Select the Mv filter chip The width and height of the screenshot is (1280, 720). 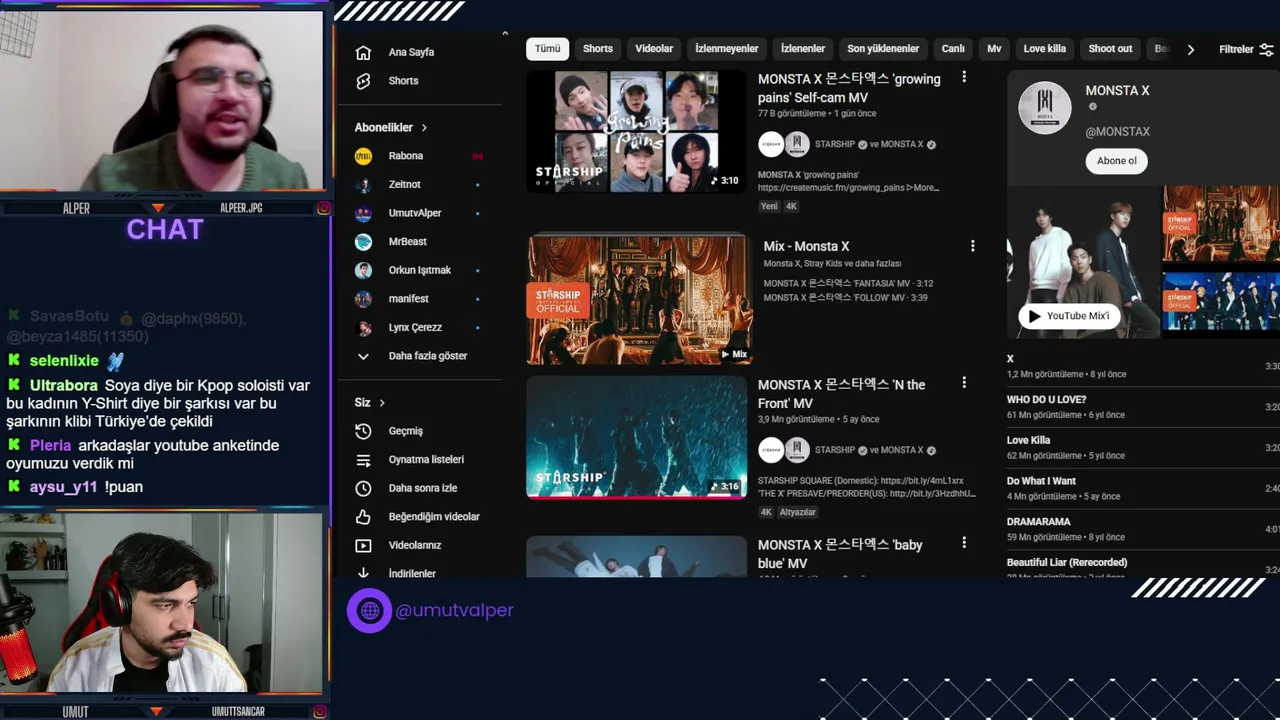click(994, 49)
